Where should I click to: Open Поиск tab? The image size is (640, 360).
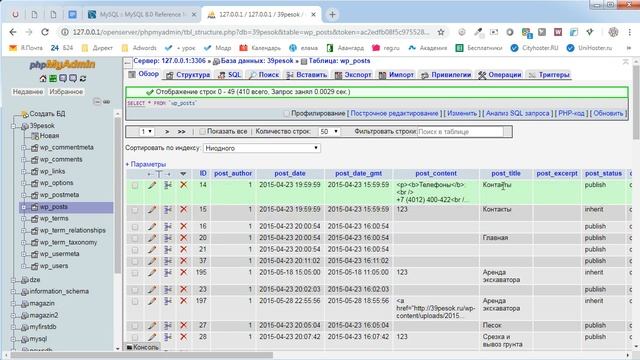point(264,75)
